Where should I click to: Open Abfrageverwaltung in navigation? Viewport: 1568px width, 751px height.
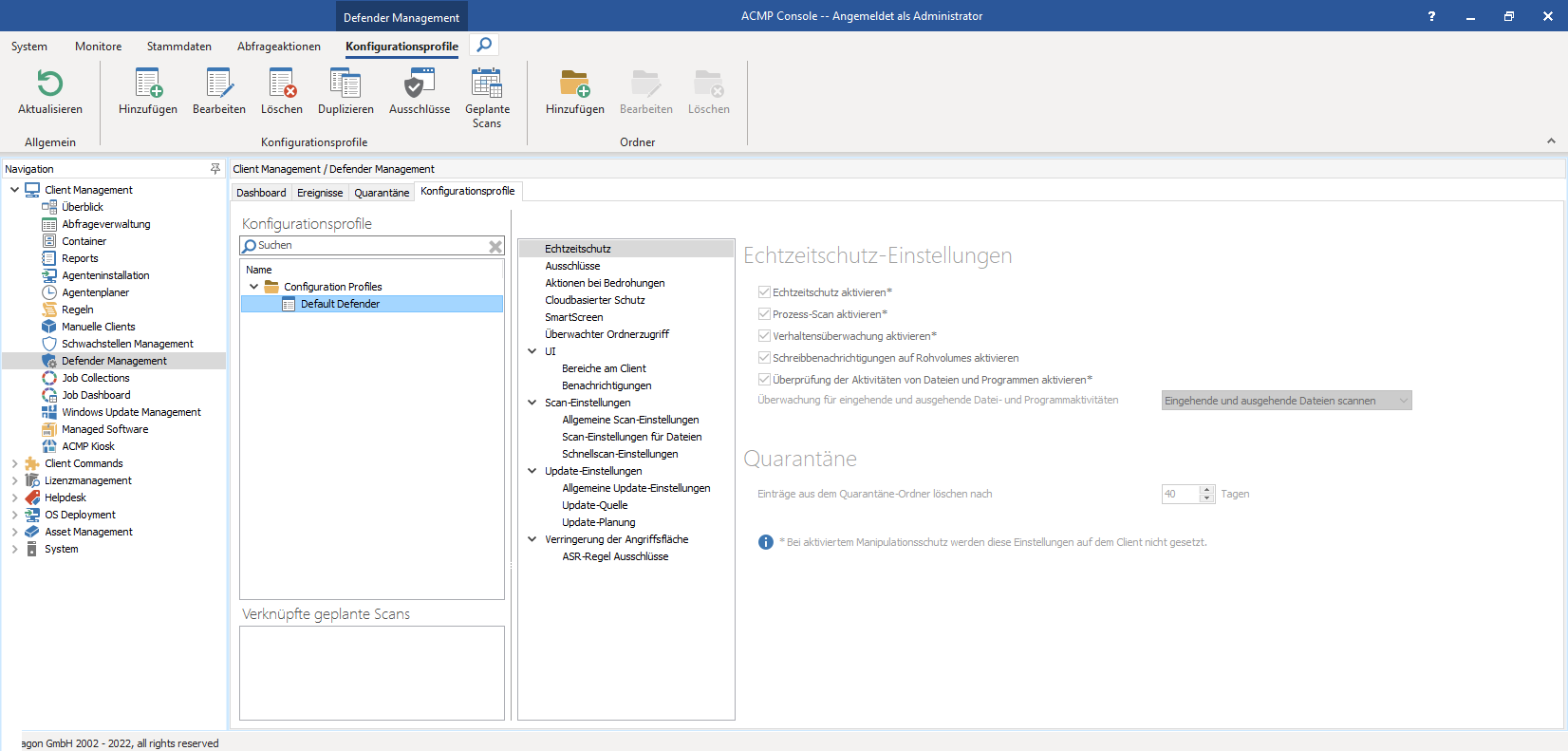(106, 224)
